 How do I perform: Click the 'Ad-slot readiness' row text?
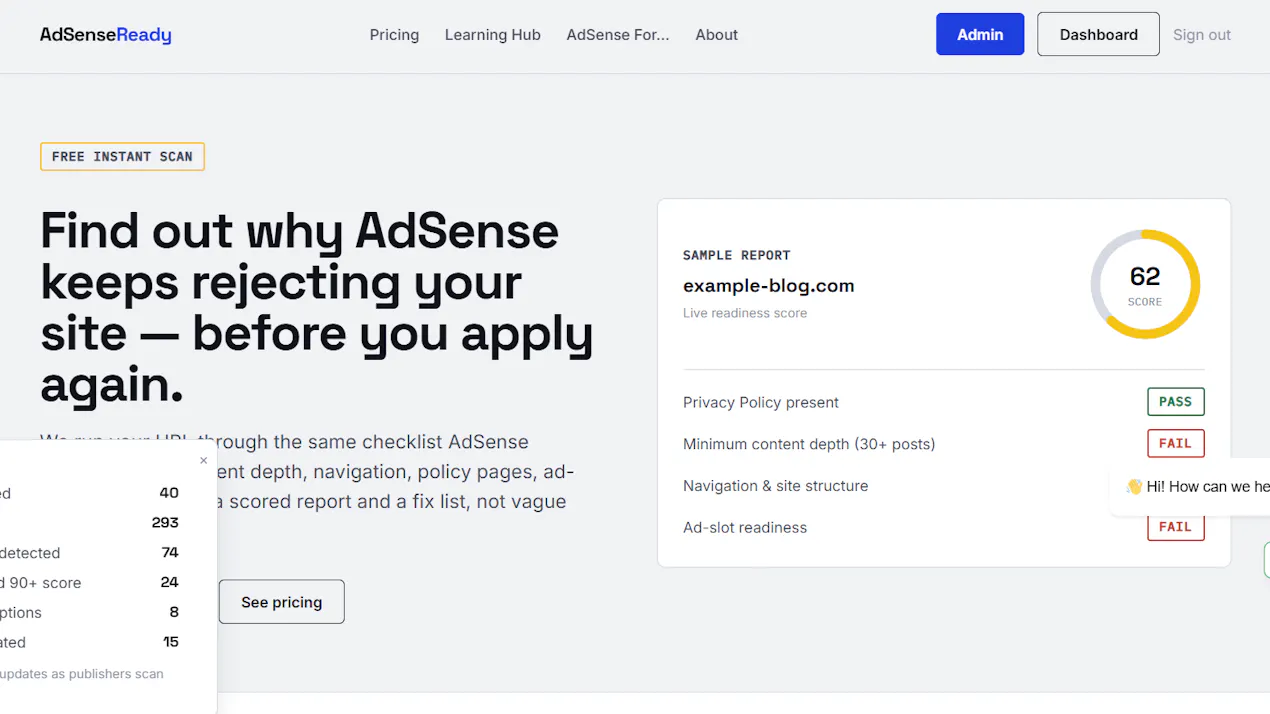point(745,528)
